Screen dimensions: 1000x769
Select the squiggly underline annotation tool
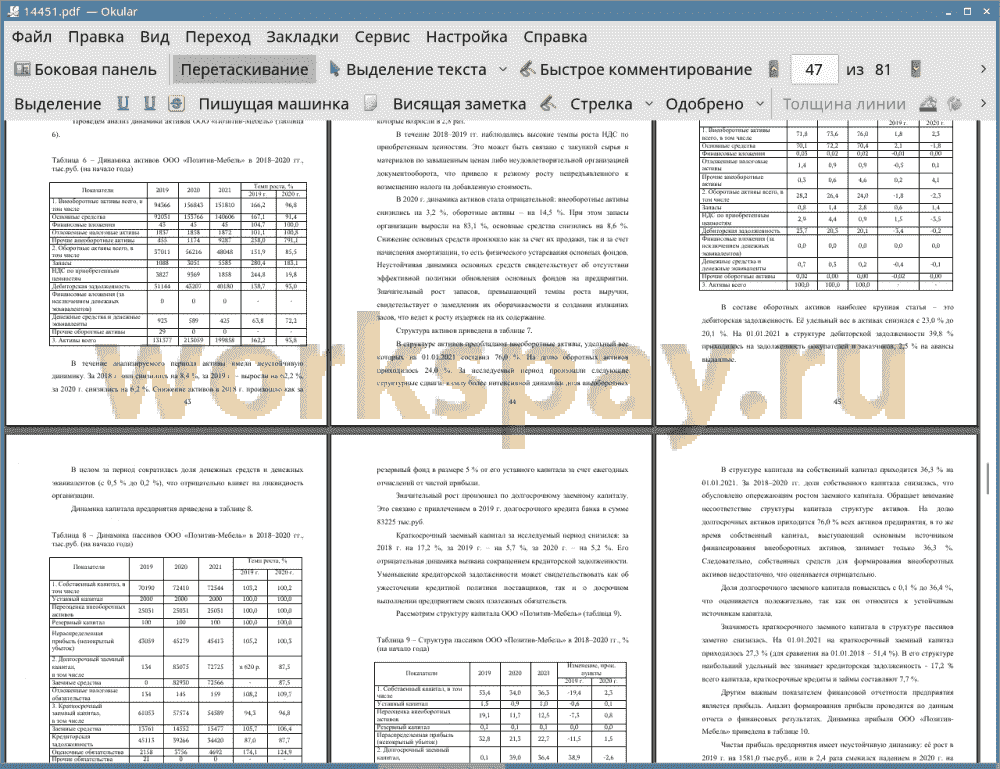click(x=149, y=104)
